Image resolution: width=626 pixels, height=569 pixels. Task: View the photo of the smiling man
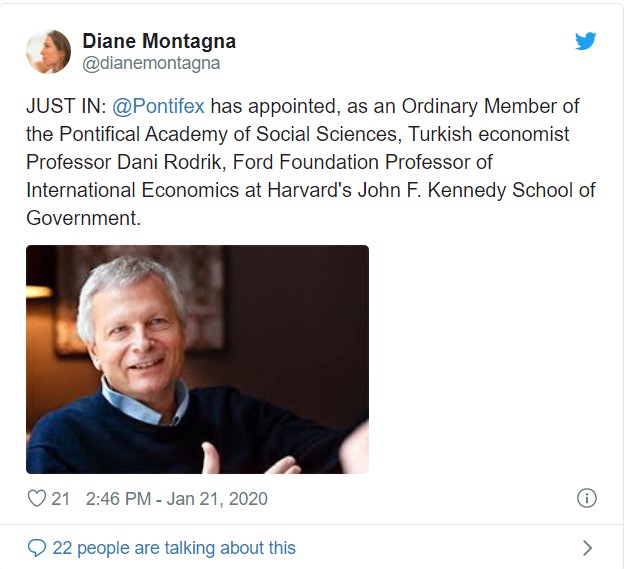[x=197, y=359]
